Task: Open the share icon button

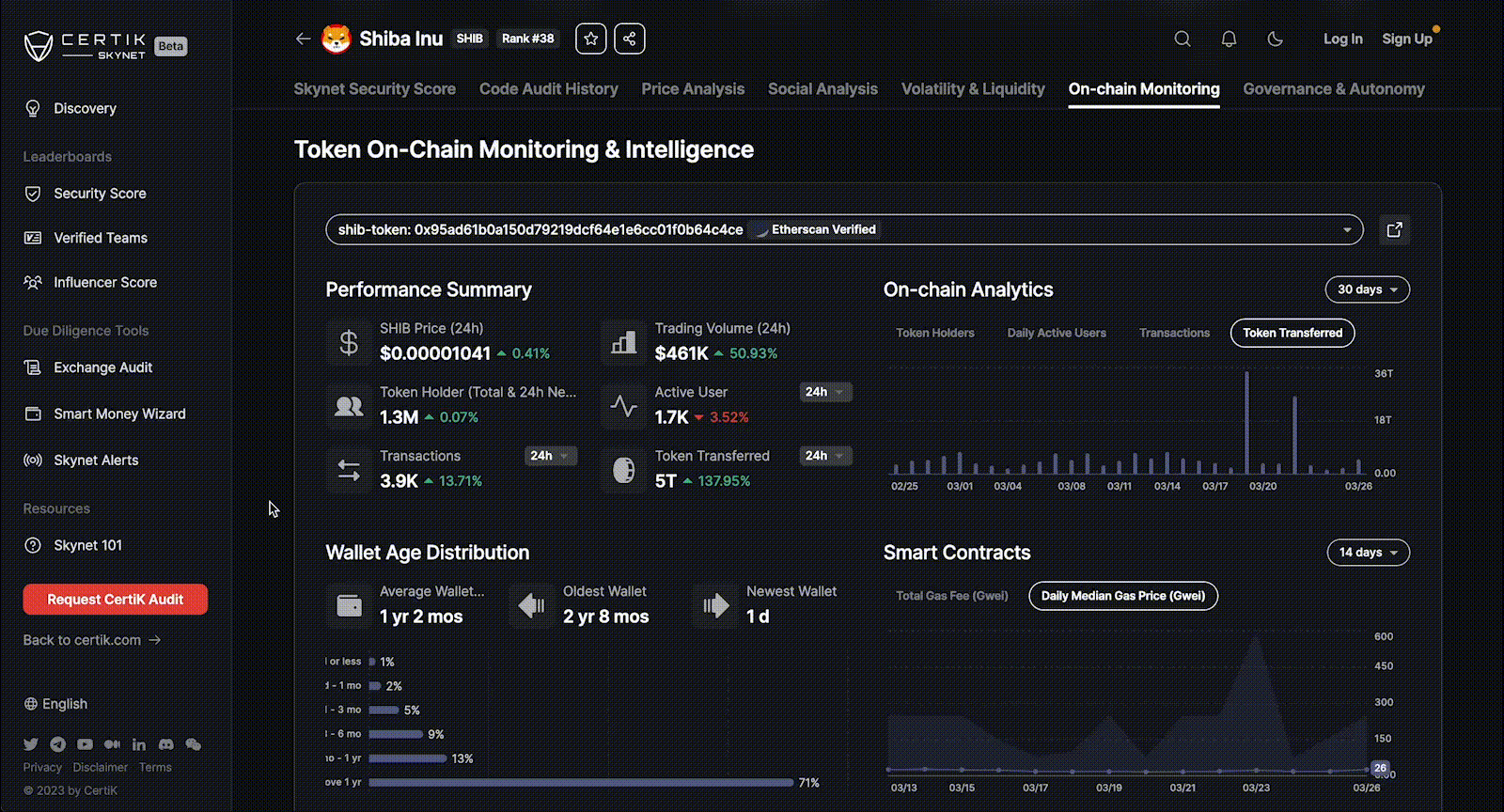Action: coord(630,39)
